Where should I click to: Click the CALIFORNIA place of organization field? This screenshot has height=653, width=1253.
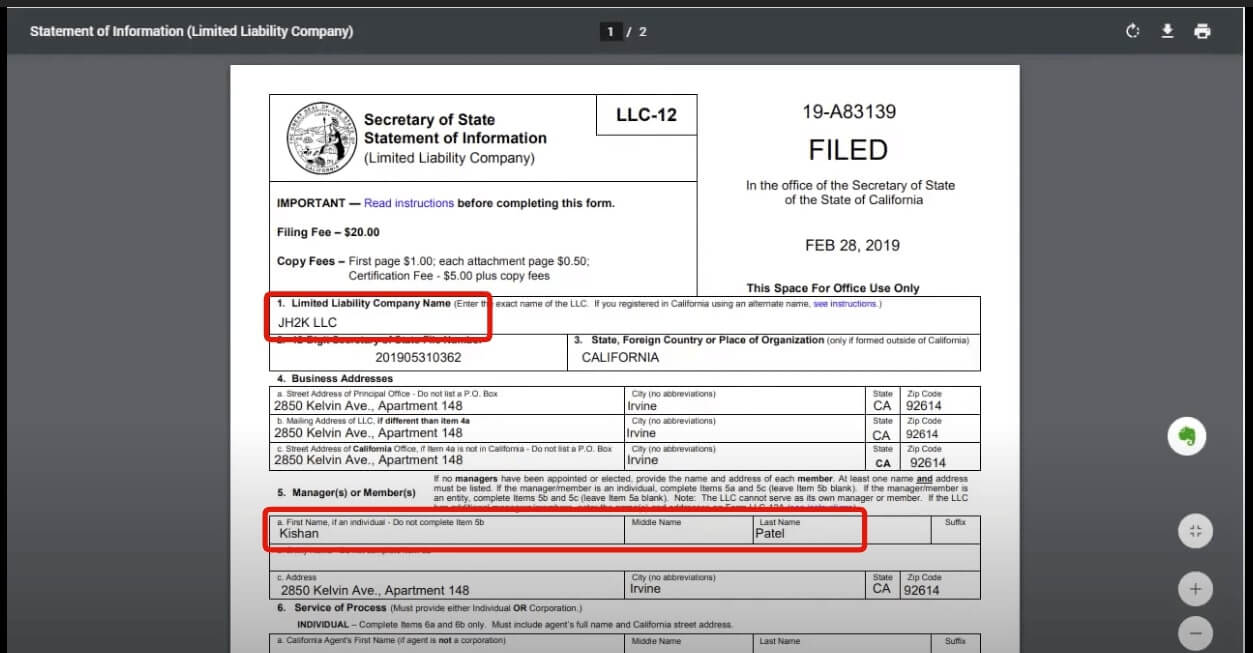pos(620,357)
